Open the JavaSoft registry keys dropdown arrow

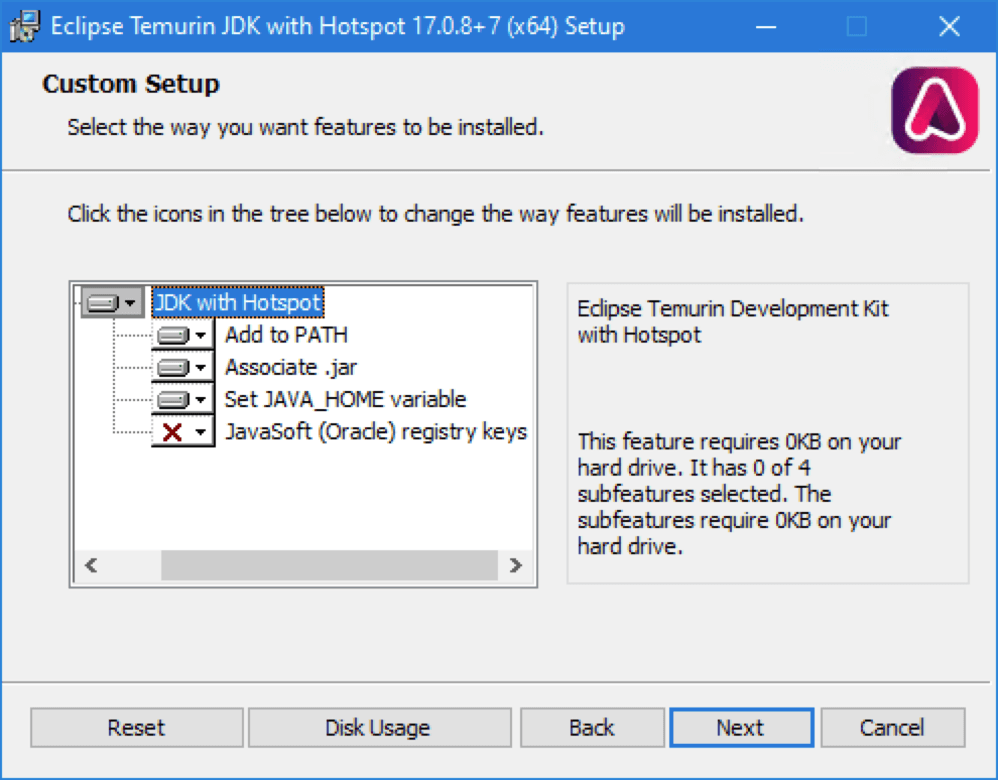coord(200,432)
